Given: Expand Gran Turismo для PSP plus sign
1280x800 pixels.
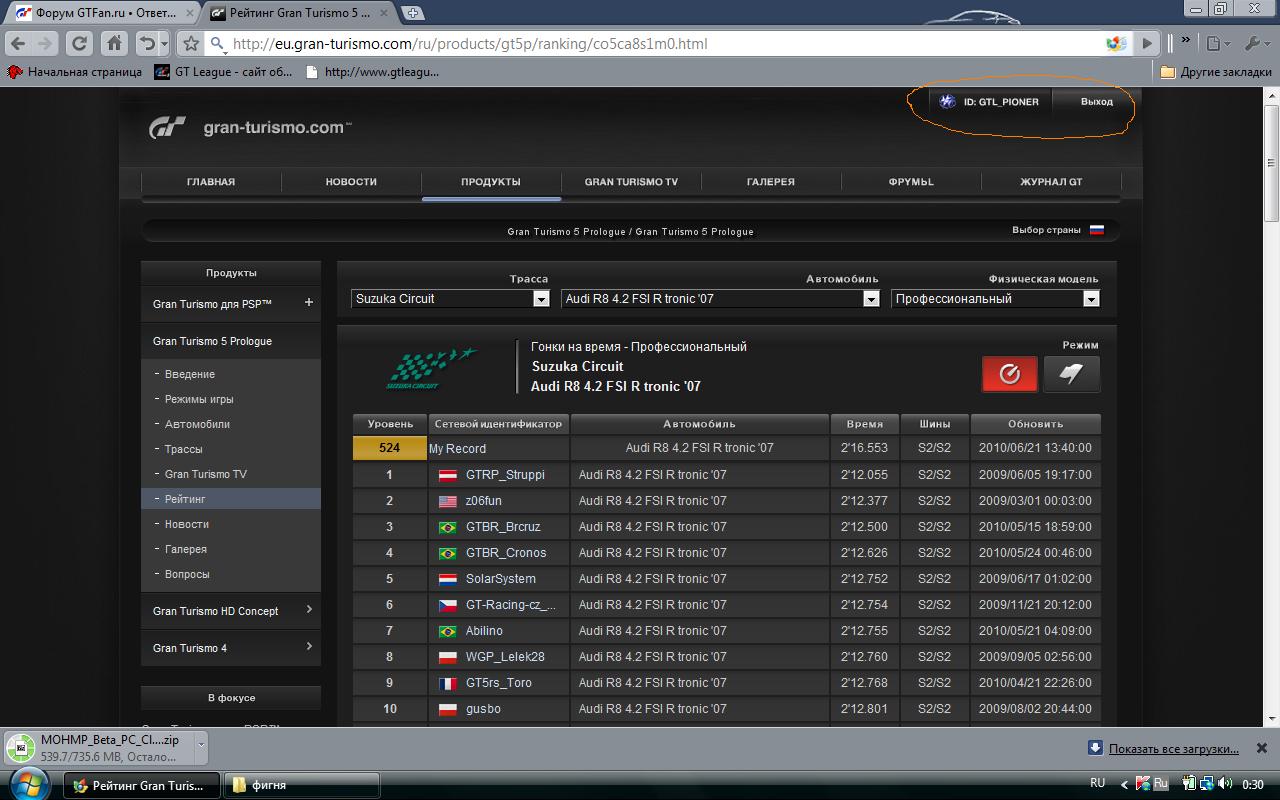Looking at the screenshot, I should pyautogui.click(x=308, y=302).
